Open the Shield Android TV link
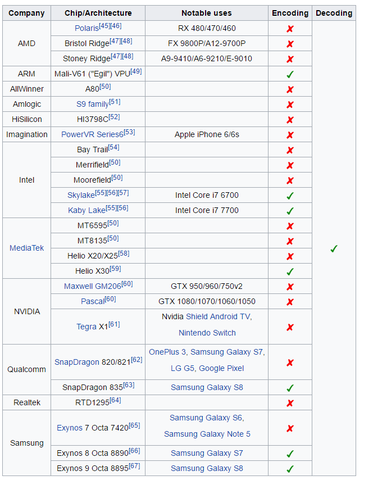This screenshot has width=373, height=480. click(219, 317)
